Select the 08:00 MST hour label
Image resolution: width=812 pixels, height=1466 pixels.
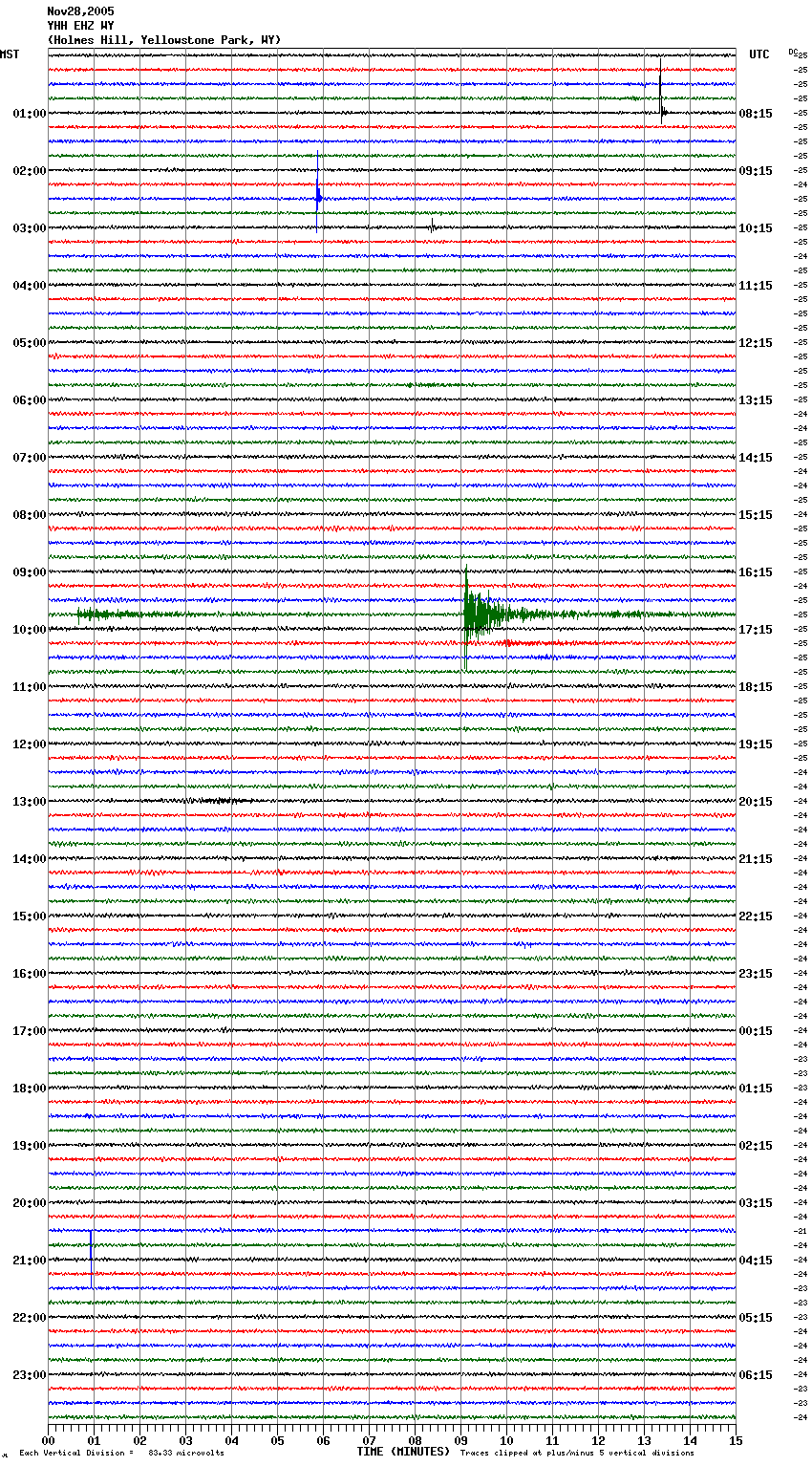pos(29,515)
